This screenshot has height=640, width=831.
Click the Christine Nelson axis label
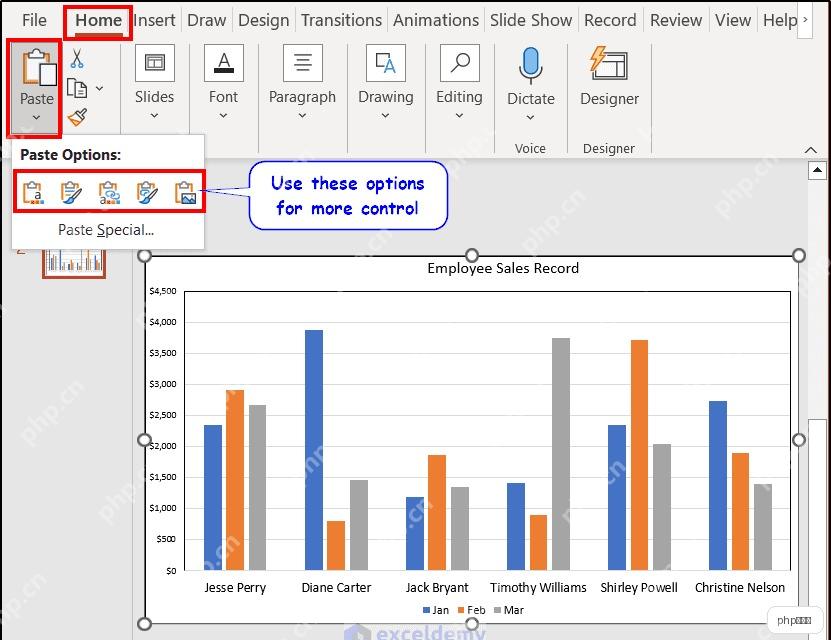click(x=739, y=588)
